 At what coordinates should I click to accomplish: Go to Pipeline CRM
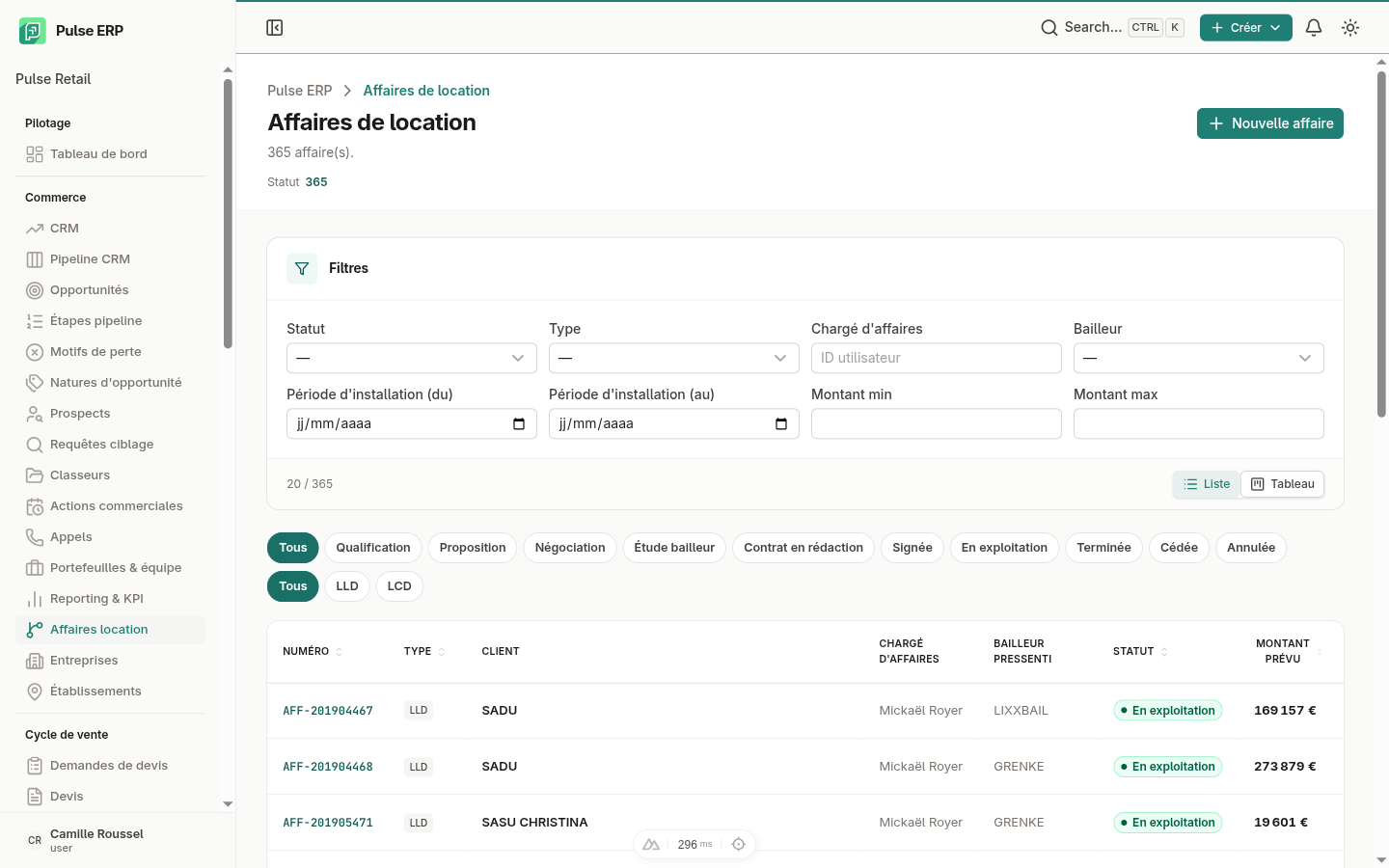point(110,259)
